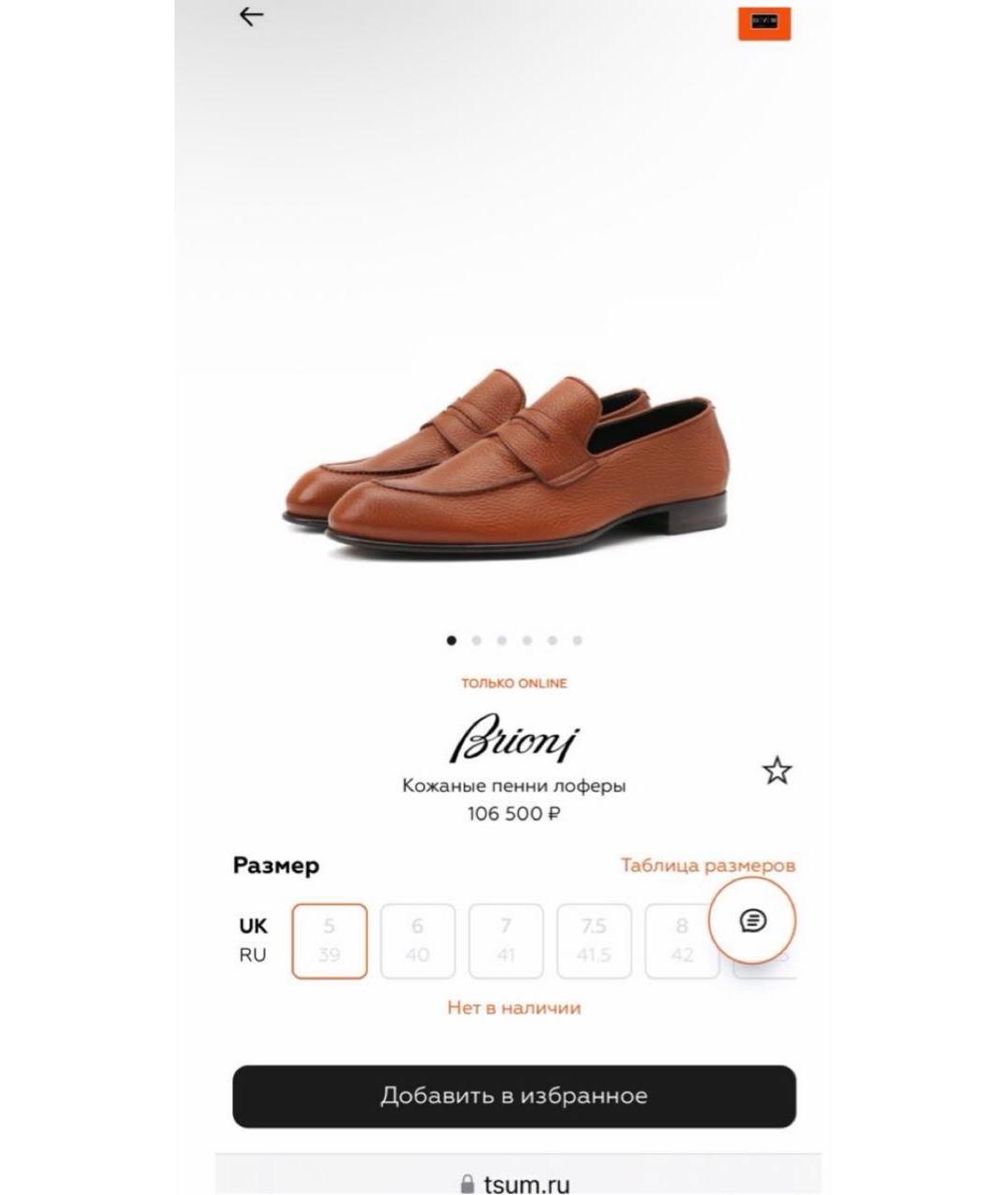Select size UK 5 / RU 39

(329, 941)
